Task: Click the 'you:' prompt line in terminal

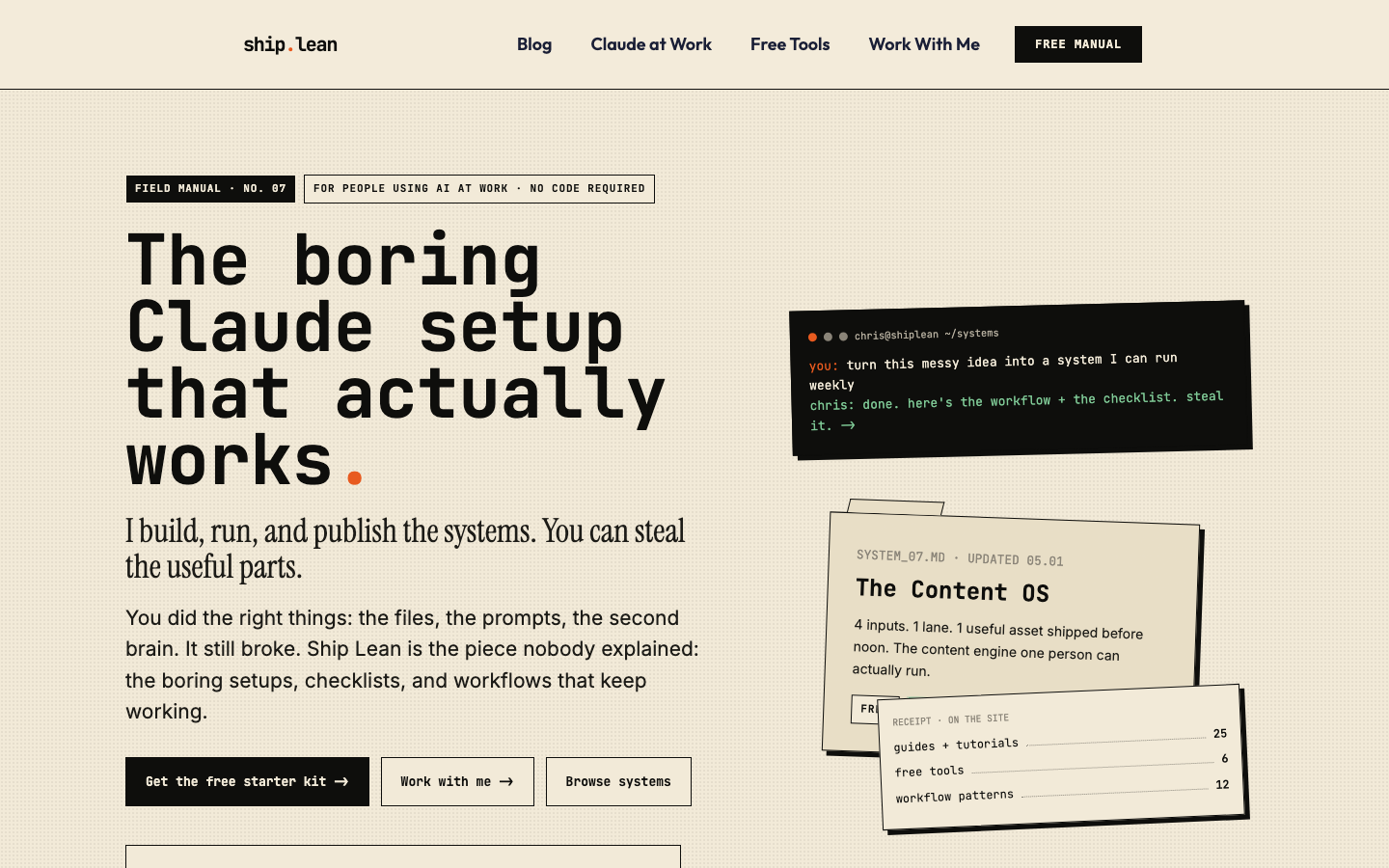Action: (994, 371)
